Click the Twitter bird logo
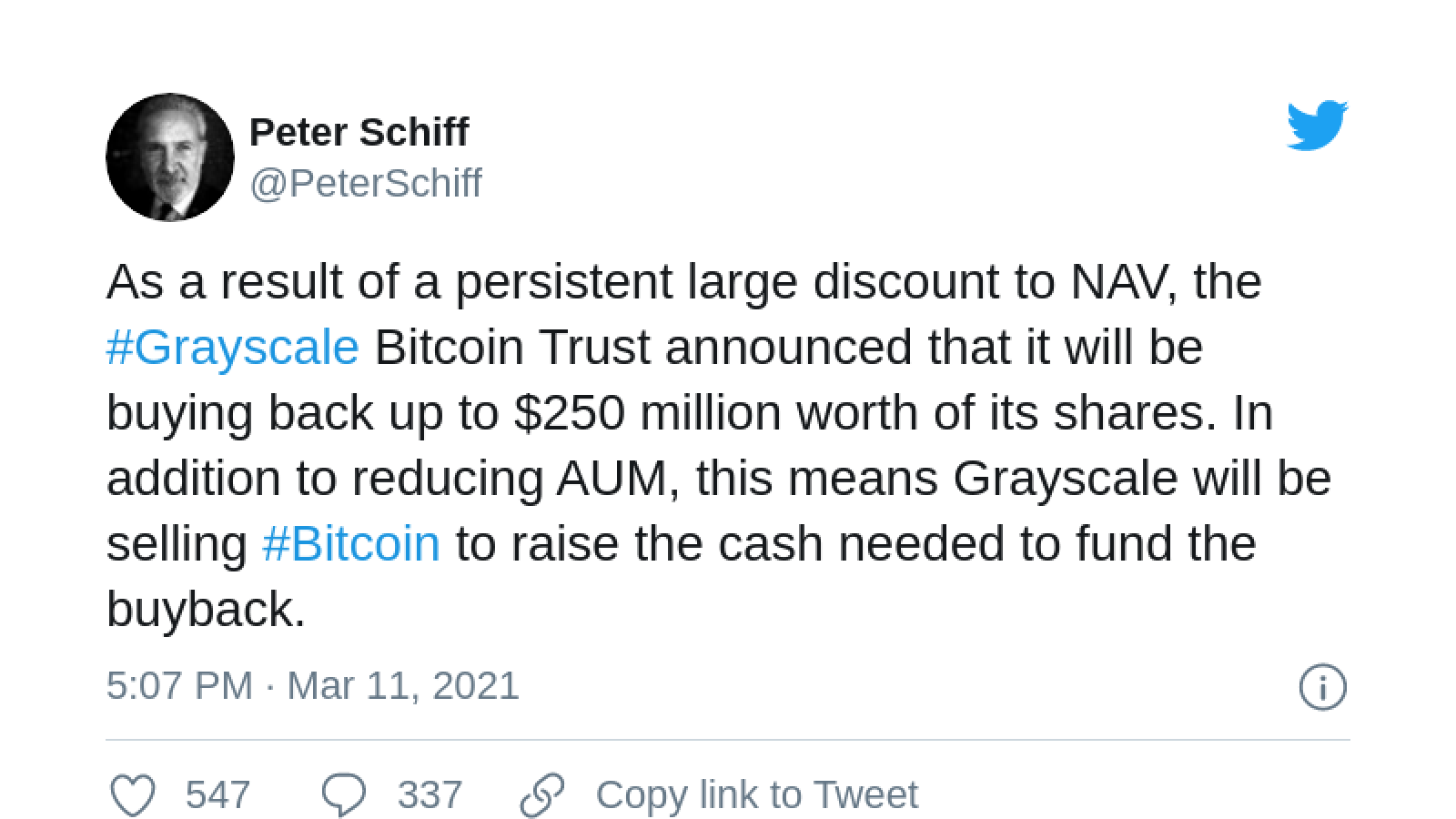Image resolution: width=1456 pixels, height=819 pixels. pos(1317,126)
